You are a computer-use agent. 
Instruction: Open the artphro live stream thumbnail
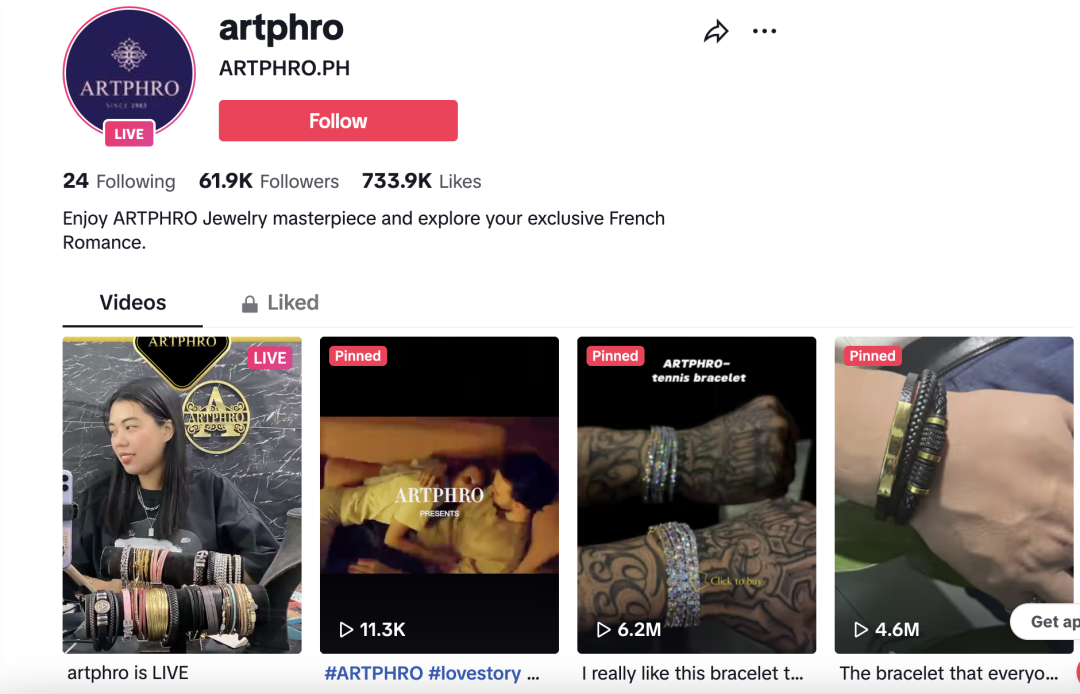point(182,495)
